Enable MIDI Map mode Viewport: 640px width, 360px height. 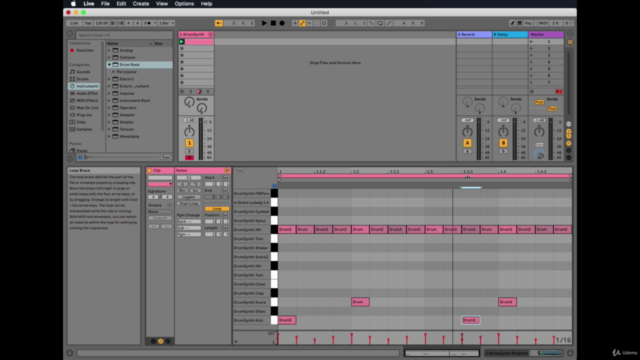coord(543,23)
